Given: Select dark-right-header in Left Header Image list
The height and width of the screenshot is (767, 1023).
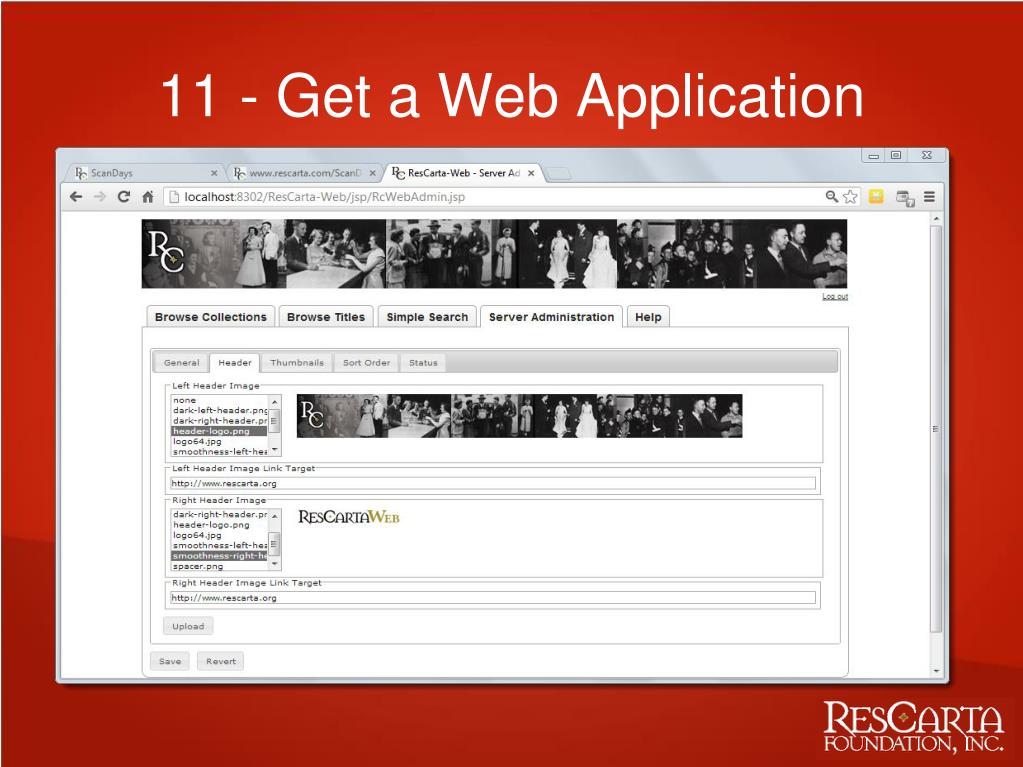Looking at the screenshot, I should [x=219, y=421].
